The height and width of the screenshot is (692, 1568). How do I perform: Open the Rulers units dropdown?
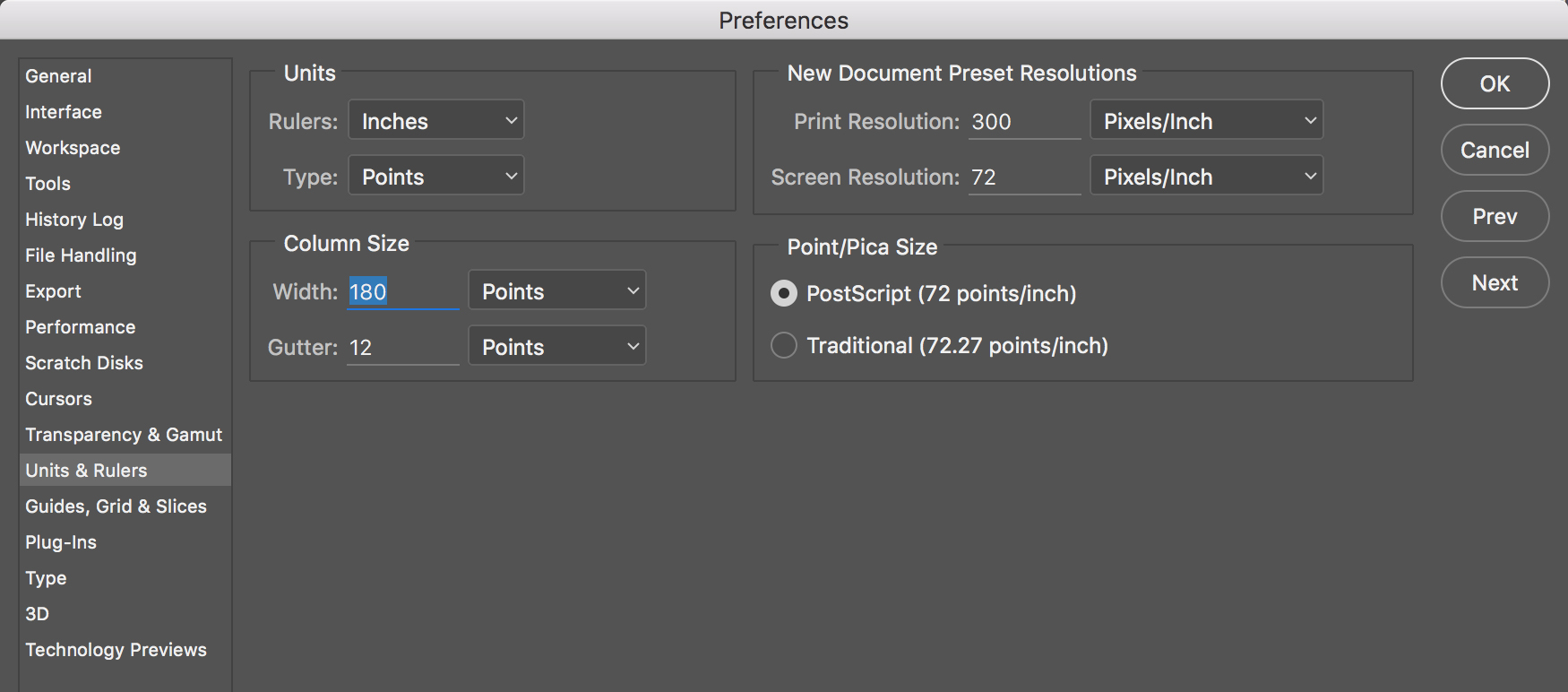(x=435, y=121)
